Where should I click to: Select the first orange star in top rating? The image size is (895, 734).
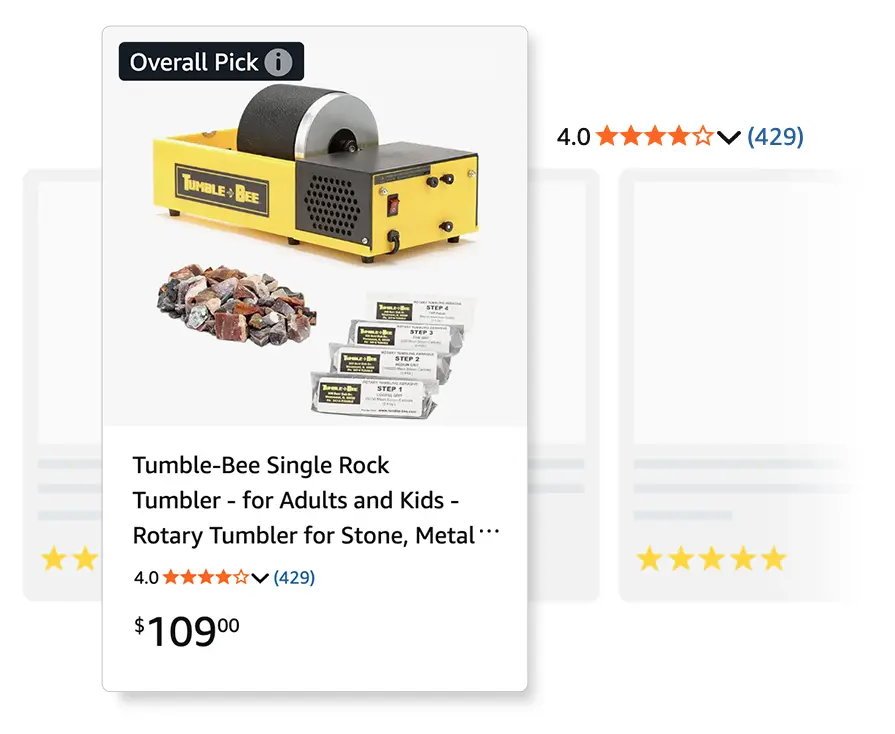(x=609, y=136)
